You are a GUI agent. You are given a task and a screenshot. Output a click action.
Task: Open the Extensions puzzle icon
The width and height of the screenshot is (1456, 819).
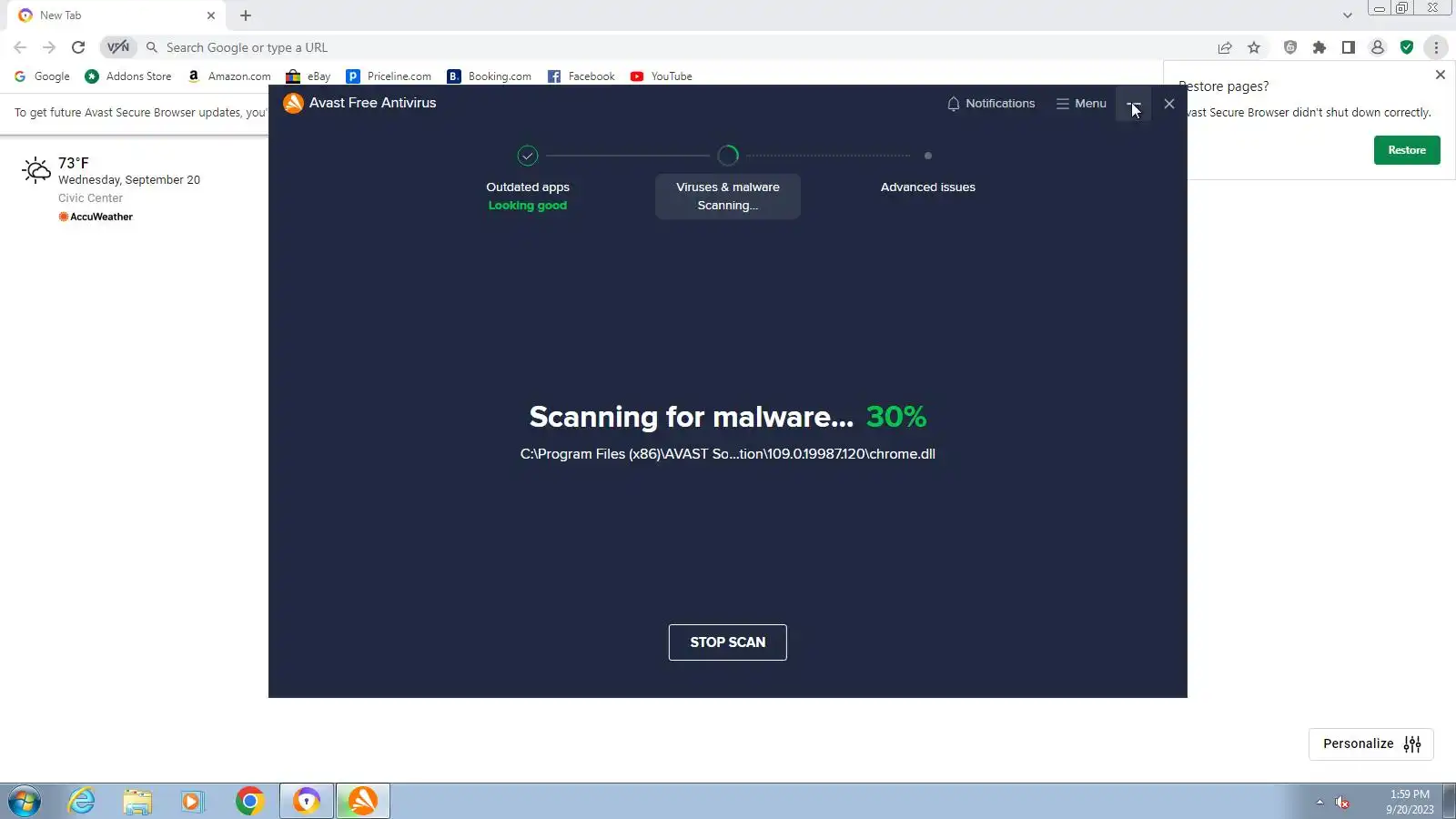pos(1319,47)
